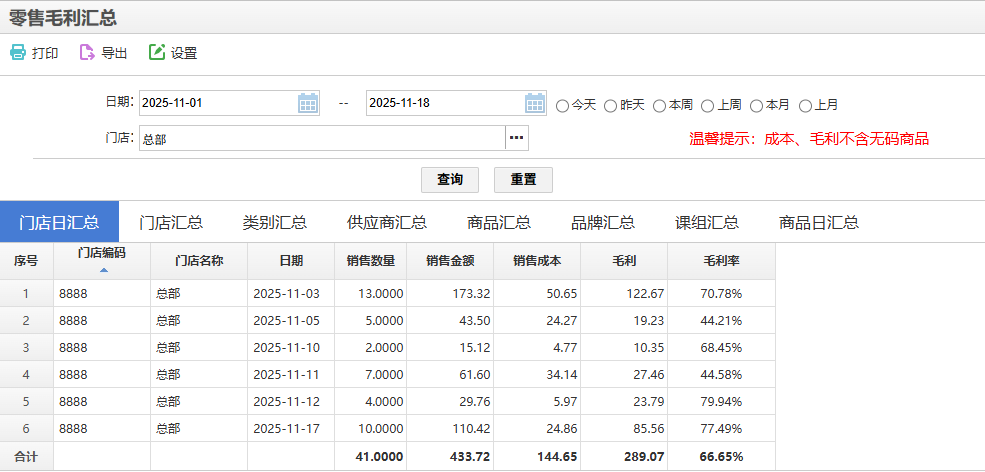Switch to the 门店汇总 tab
985x472 pixels.
pyautogui.click(x=171, y=222)
